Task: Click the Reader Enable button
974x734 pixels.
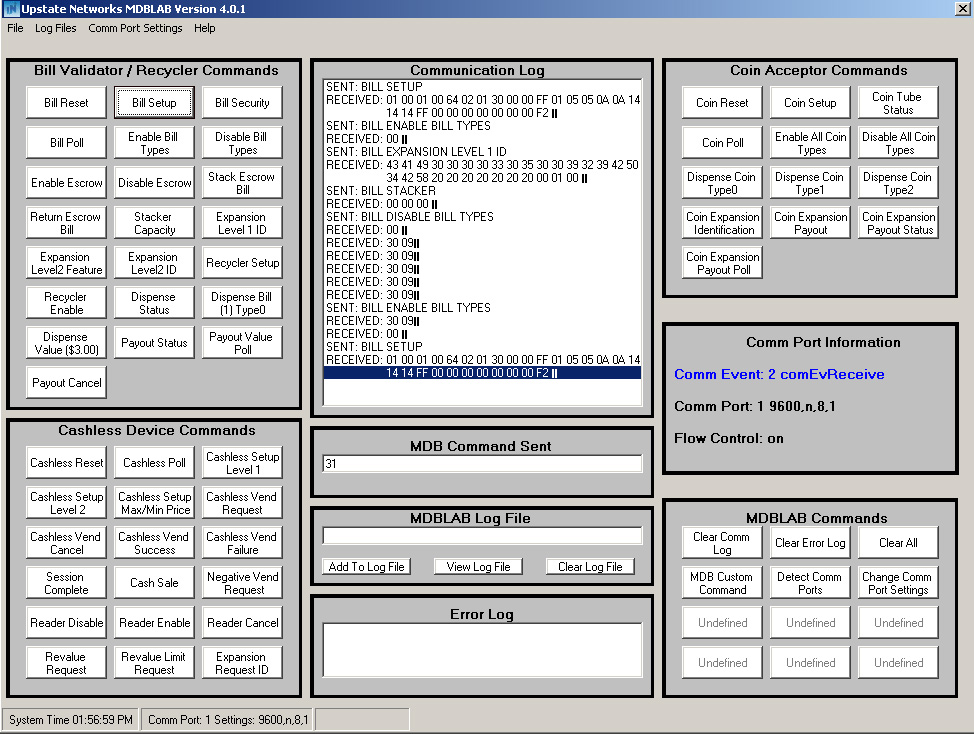Action: pos(154,623)
